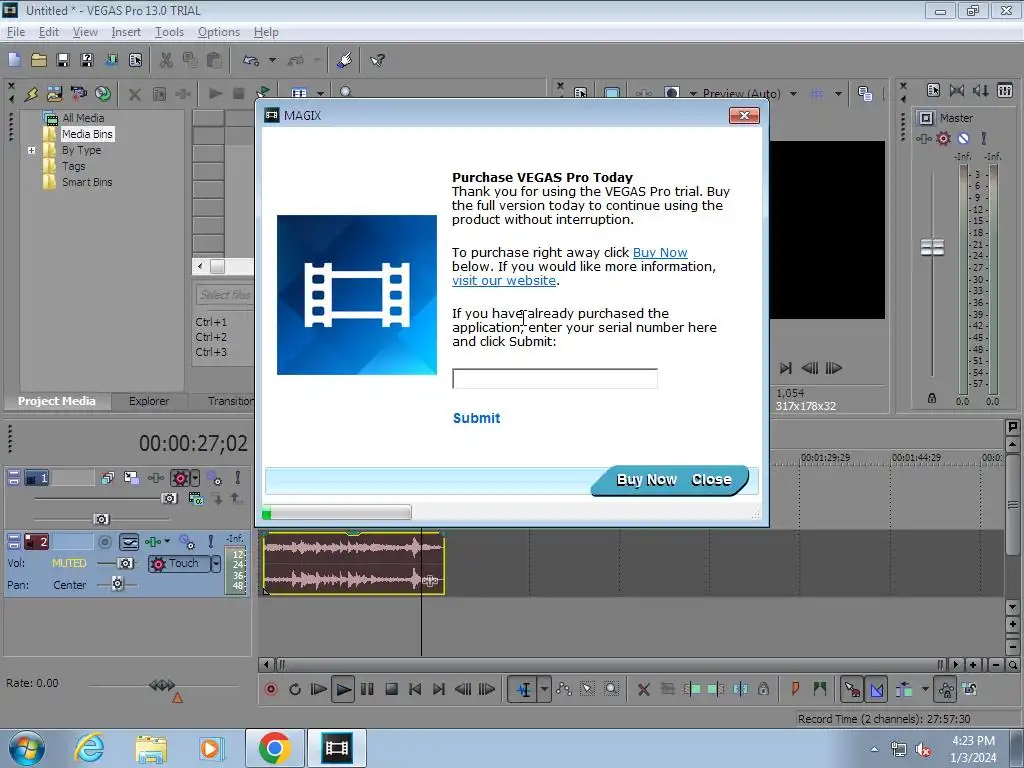Toggle Loop Playback in transport bar
This screenshot has width=1024, height=768.
point(295,690)
